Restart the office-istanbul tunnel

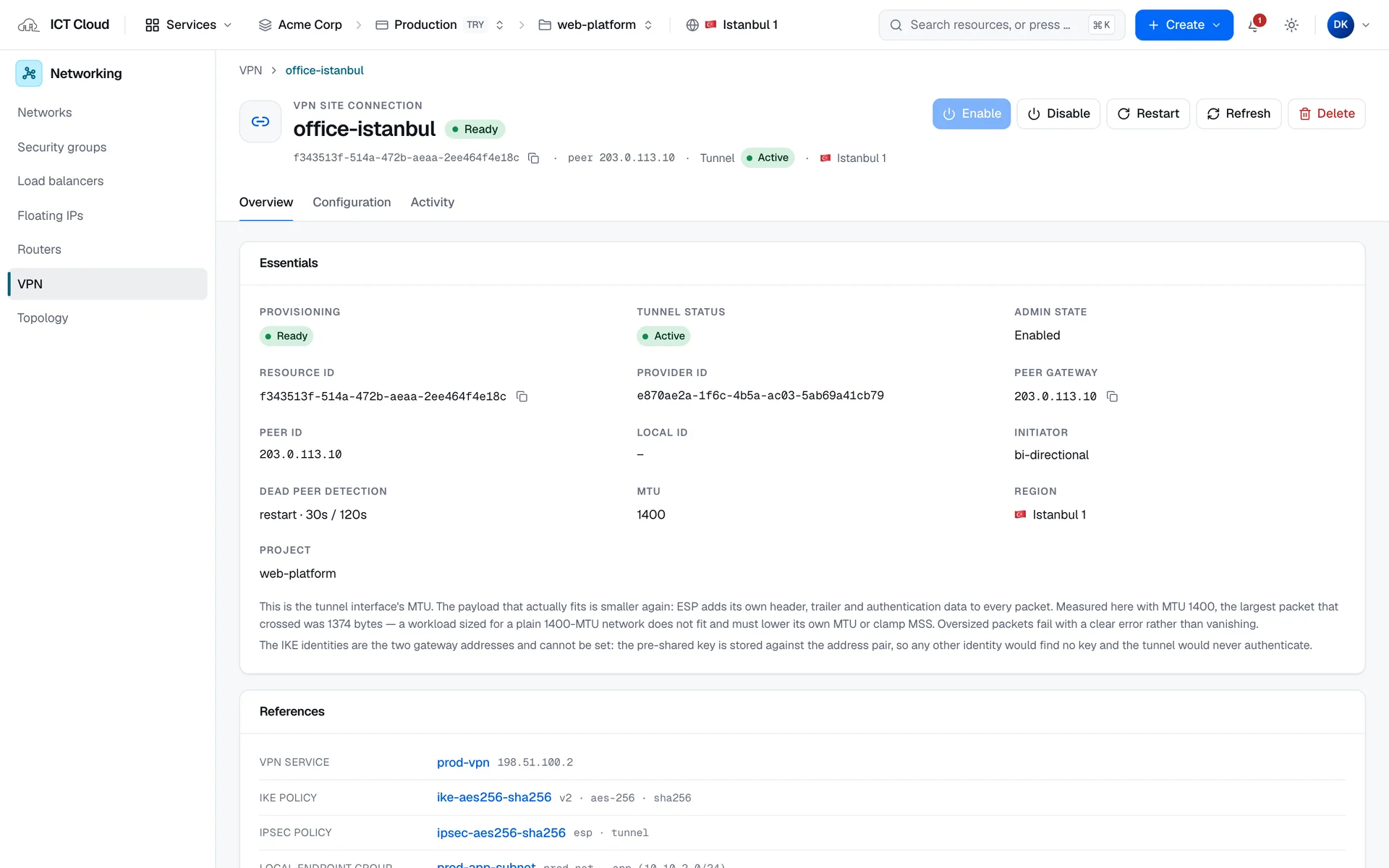pos(1148,114)
